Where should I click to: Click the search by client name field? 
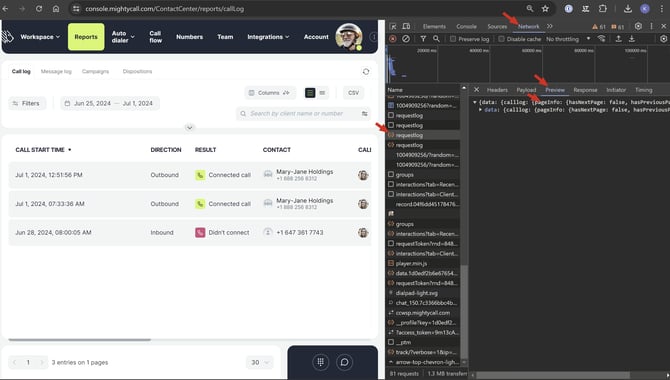click(303, 114)
